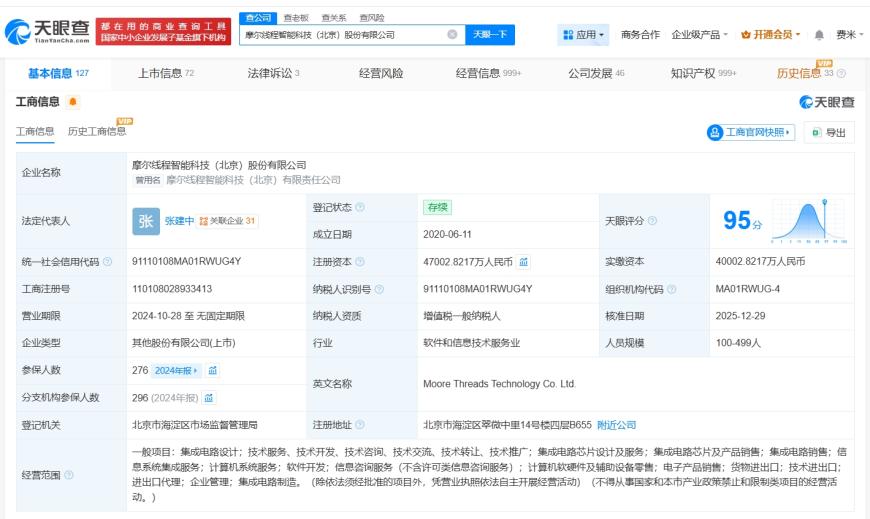Screen dimensions: 870x519
Task: Open the 商务合作 link
Action: tap(640, 35)
